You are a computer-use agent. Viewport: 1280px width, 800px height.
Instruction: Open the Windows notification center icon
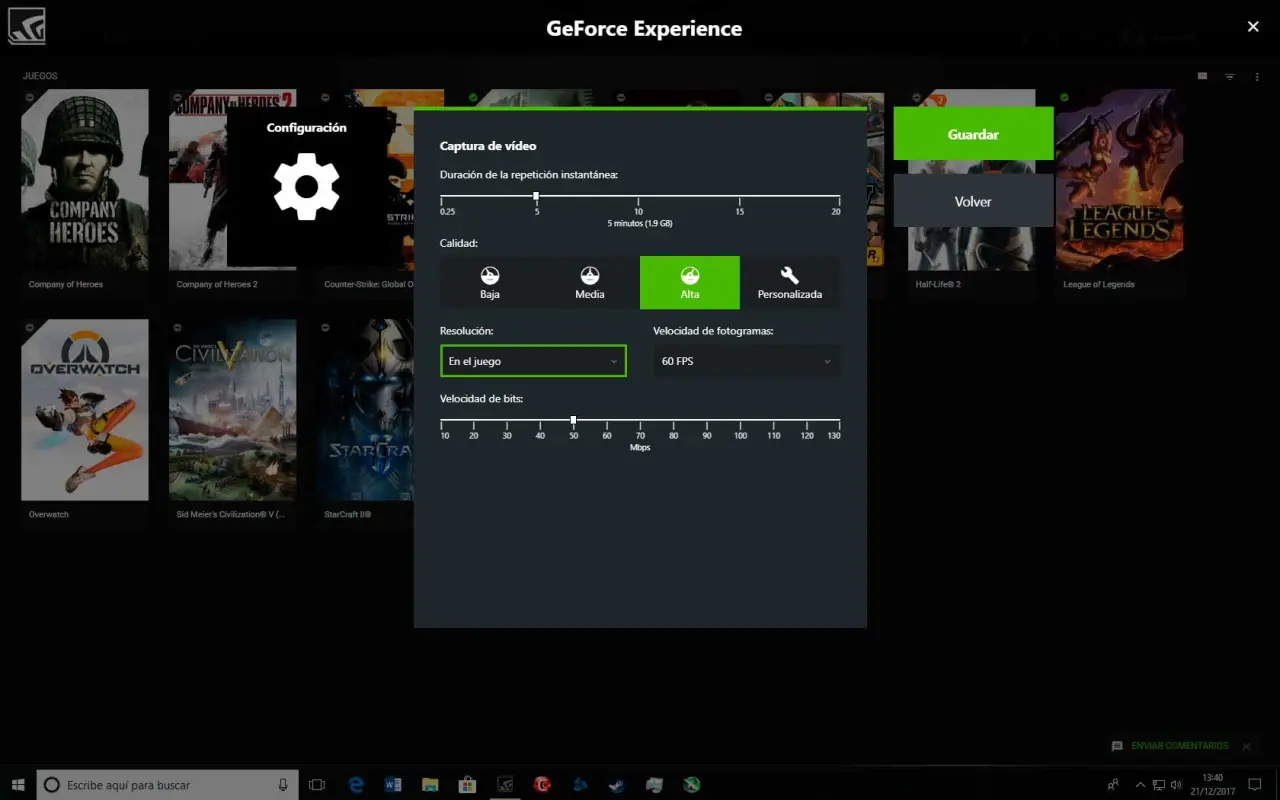[1255, 785]
